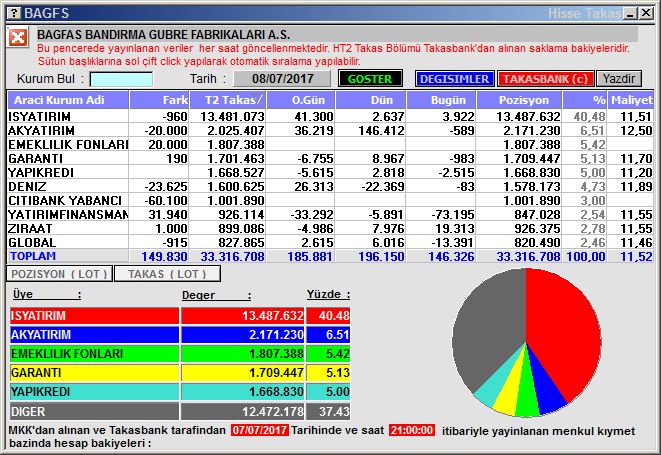Click Bugün value -73.195

tap(453, 215)
